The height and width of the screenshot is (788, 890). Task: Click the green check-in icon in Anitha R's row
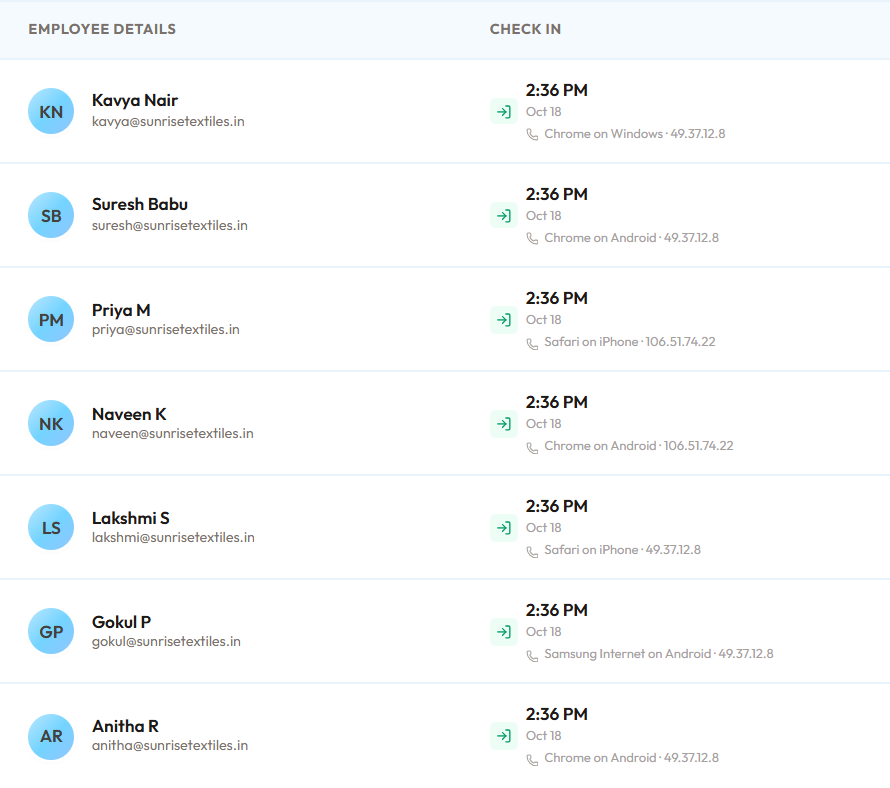(503, 736)
